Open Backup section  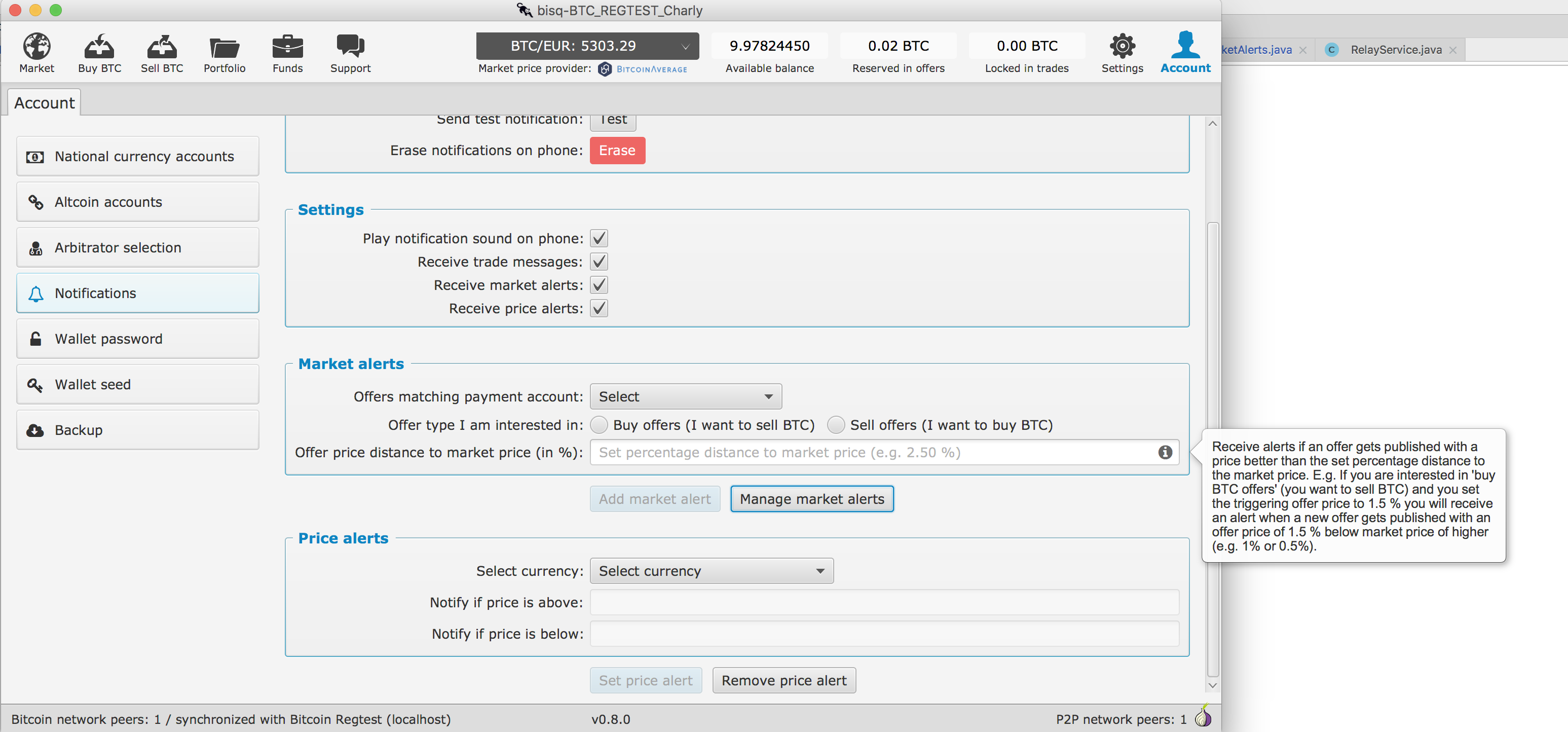[137, 430]
